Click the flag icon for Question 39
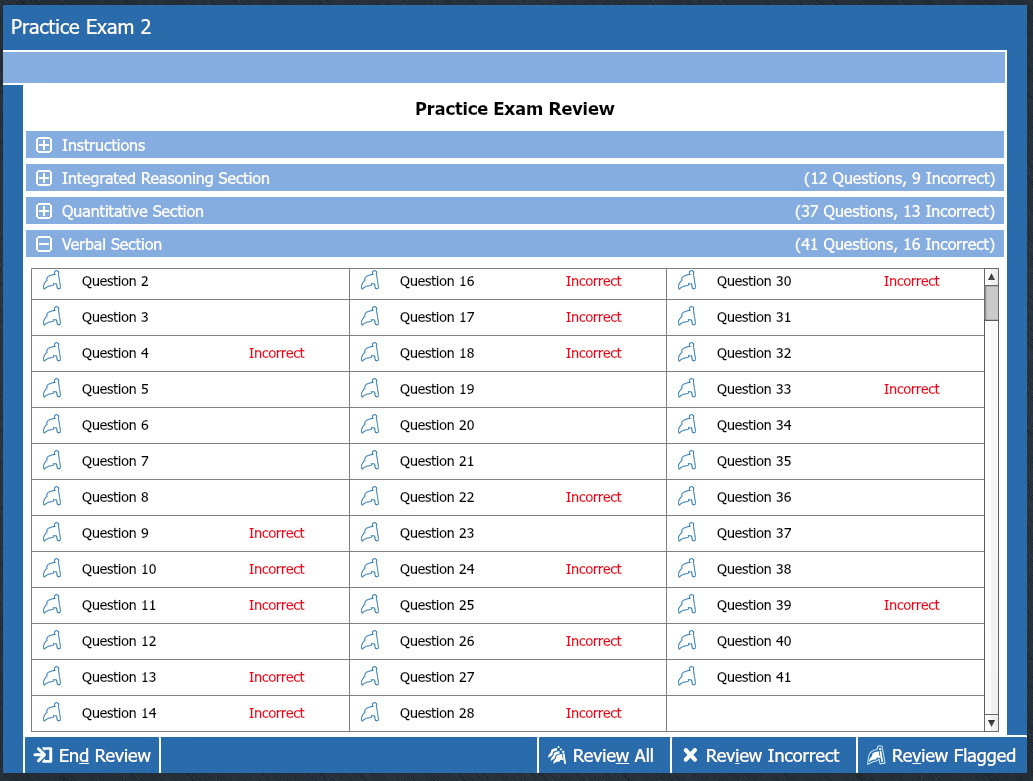This screenshot has height=781, width=1033. [687, 605]
